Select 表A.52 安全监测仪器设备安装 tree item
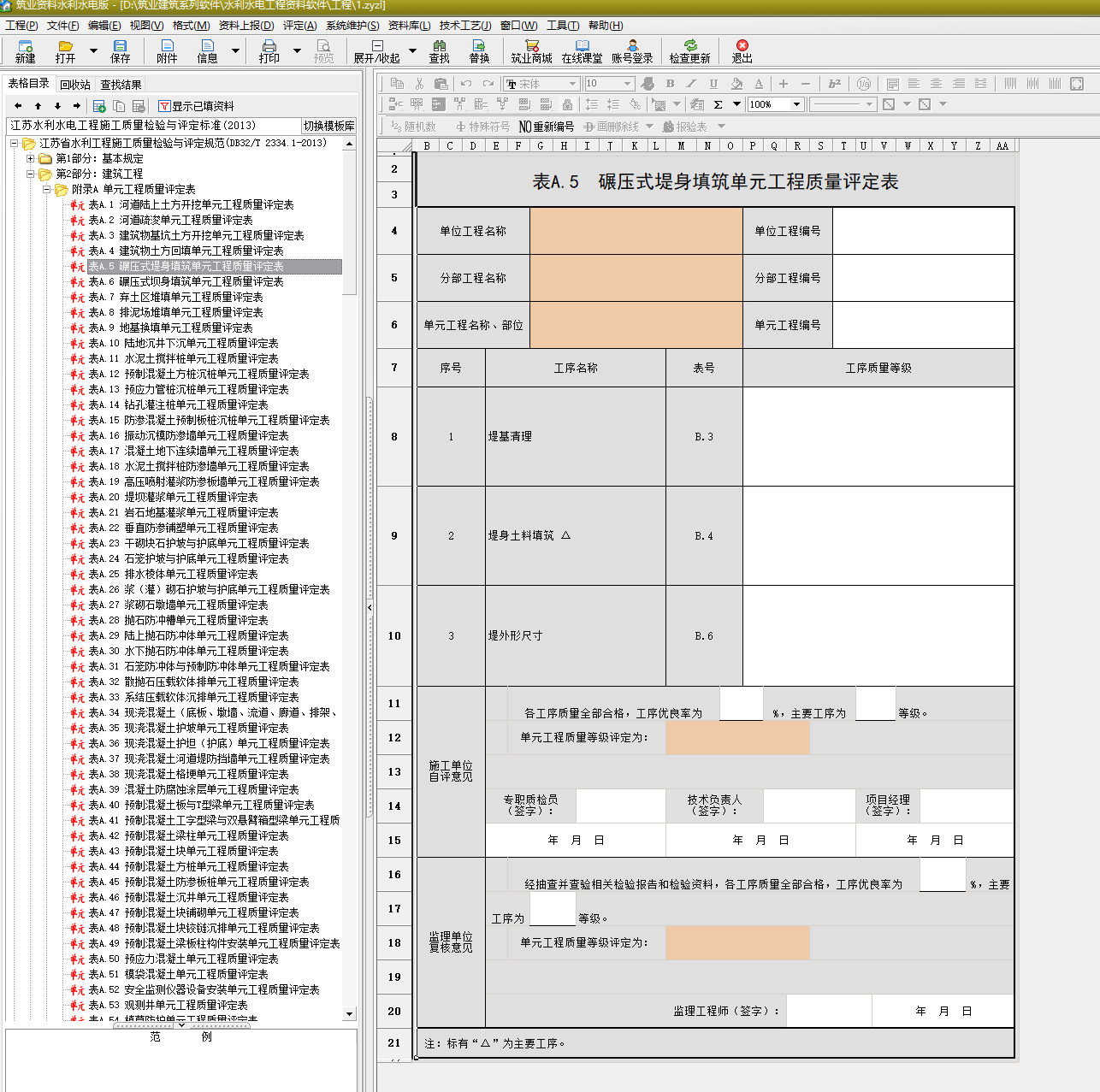This screenshot has height=1092, width=1100. pos(204,989)
